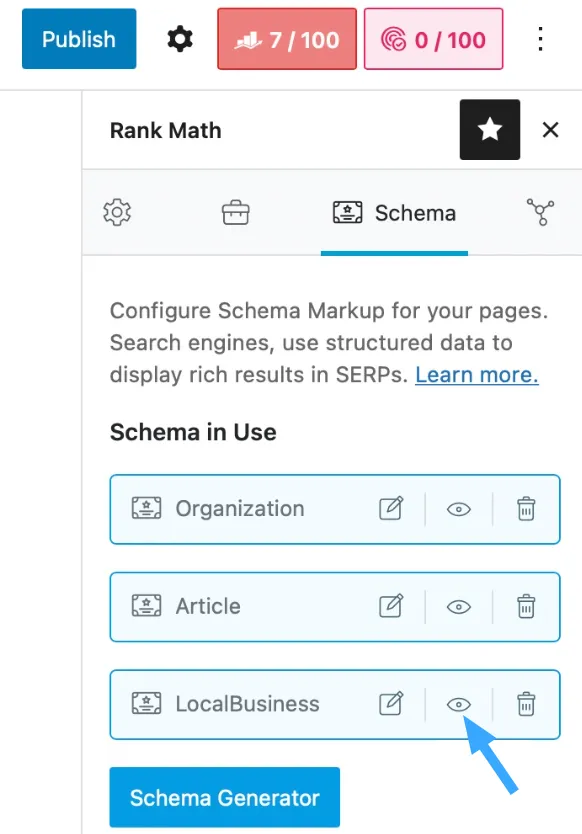Click the 7 / 100 SEO score badge
This screenshot has width=582, height=834.
287,39
